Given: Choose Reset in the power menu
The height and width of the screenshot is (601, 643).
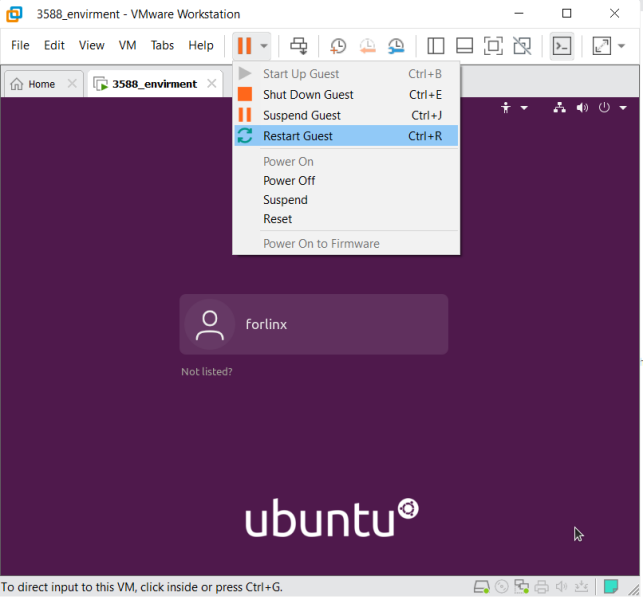Looking at the screenshot, I should 346,219.
